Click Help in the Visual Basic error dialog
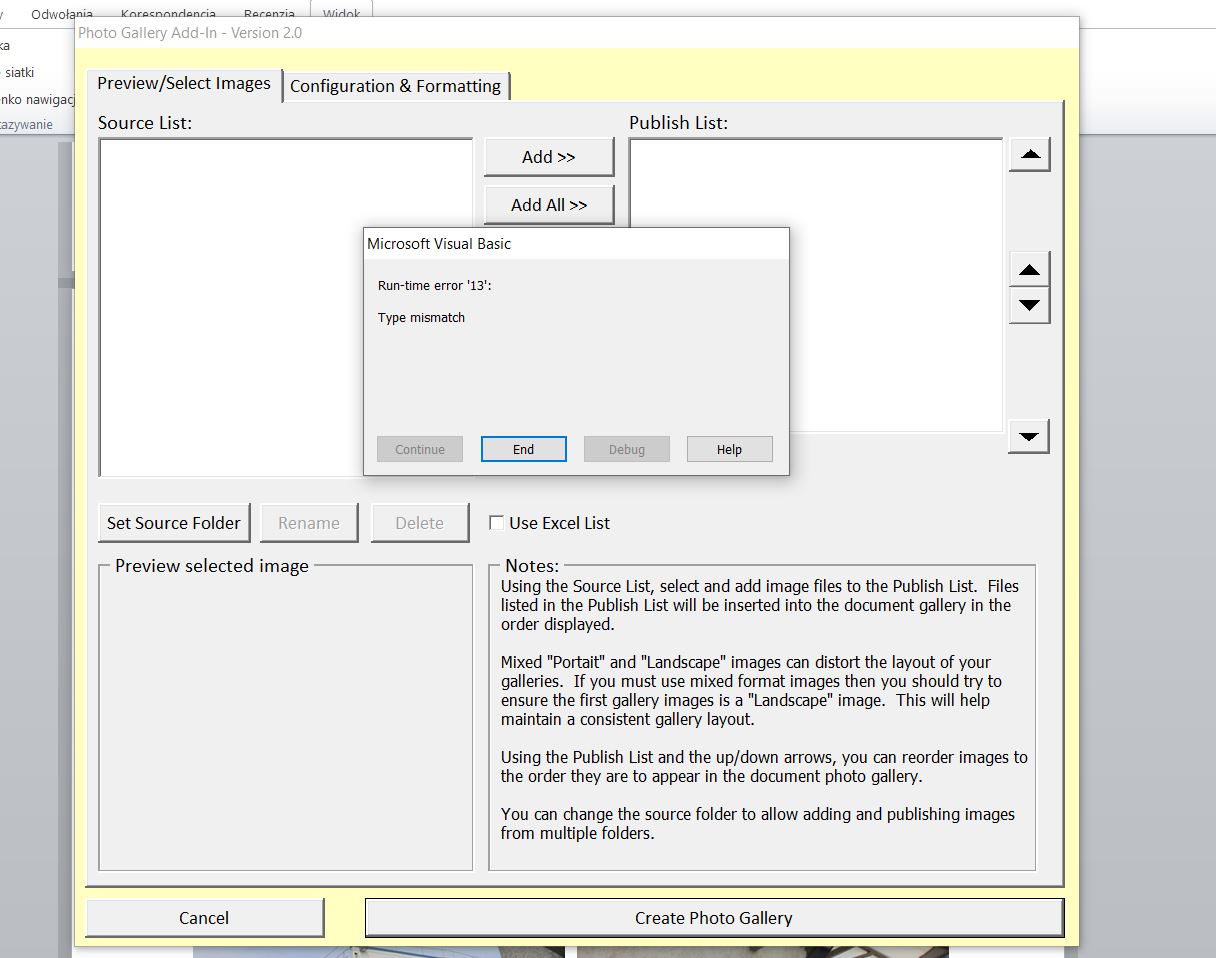The width and height of the screenshot is (1216, 958). (x=729, y=448)
